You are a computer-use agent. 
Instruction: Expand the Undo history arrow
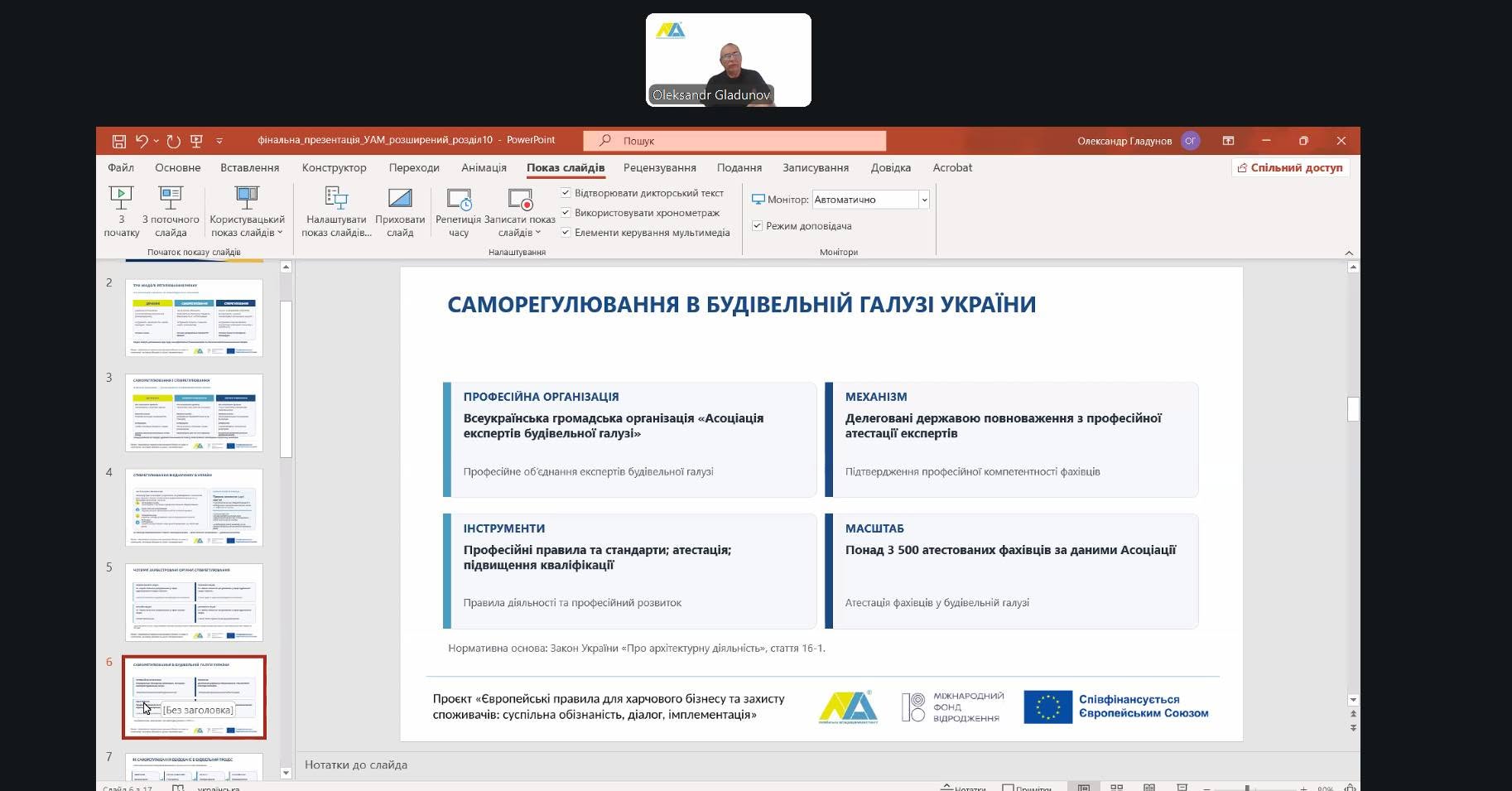156,141
